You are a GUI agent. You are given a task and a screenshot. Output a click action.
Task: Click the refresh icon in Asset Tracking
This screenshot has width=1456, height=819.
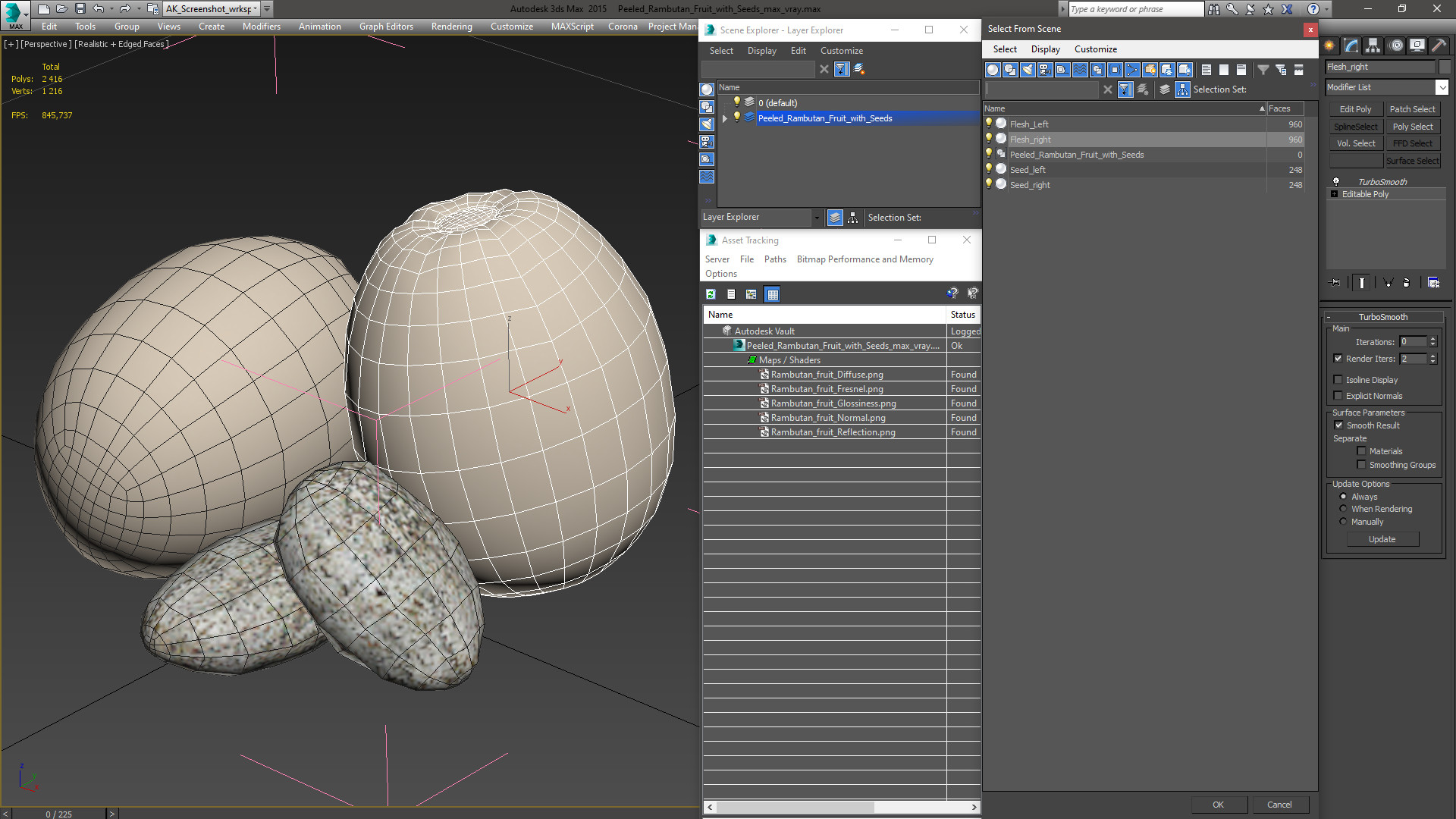[x=711, y=294]
